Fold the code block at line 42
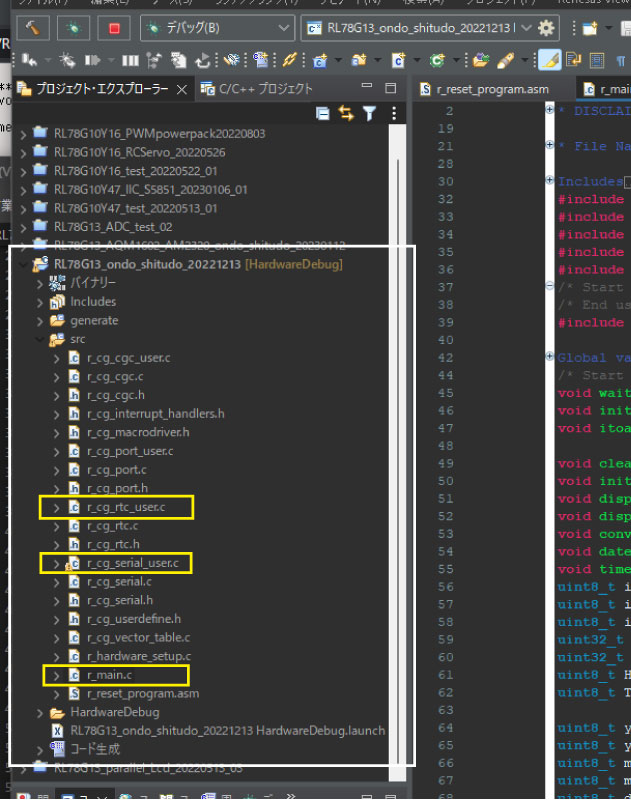Screen dimensions: 631x800 [550, 357]
